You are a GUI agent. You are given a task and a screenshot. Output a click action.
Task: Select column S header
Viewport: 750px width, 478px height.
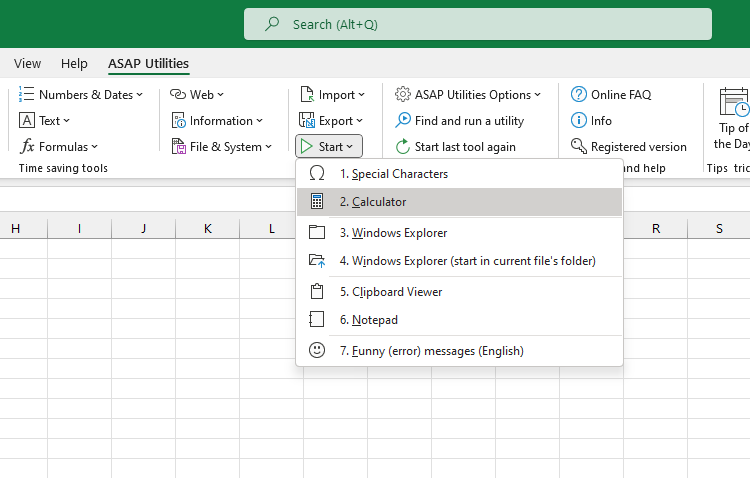click(719, 229)
